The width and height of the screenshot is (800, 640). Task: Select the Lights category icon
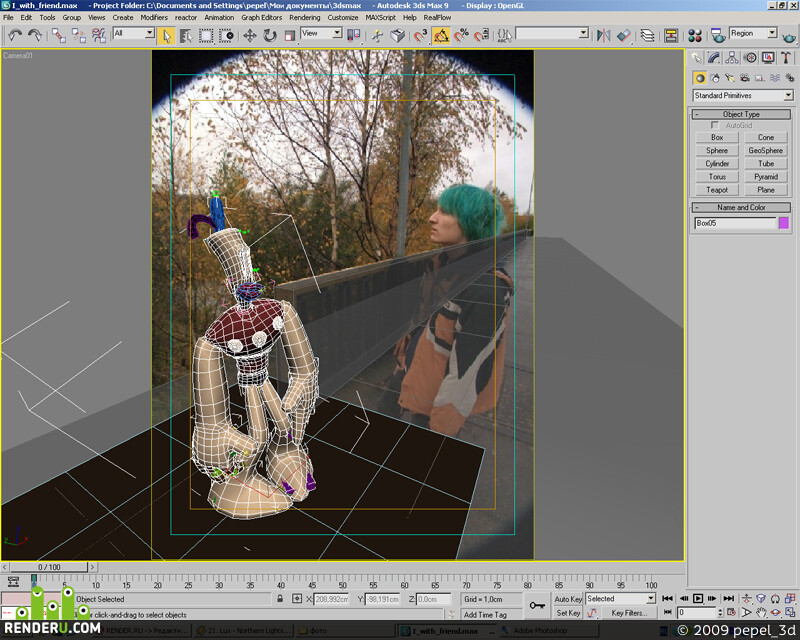[x=730, y=78]
